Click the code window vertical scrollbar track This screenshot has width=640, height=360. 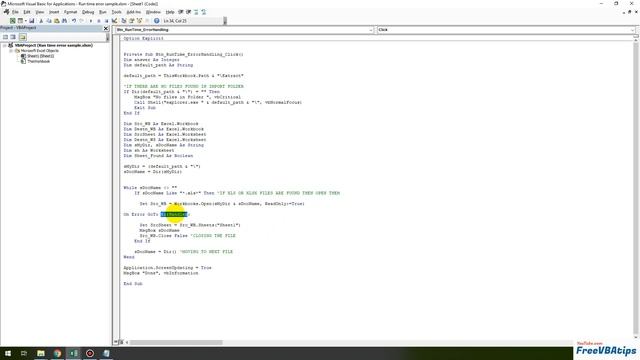coord(636,188)
